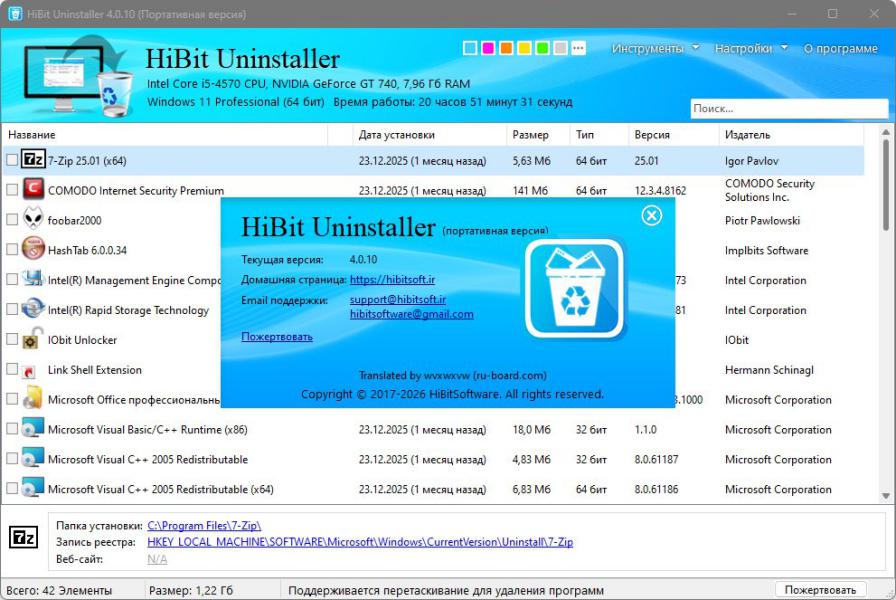Image resolution: width=896 pixels, height=600 pixels.
Task: Check the 7-Zip 25.01 checkbox
Action: click(12, 160)
